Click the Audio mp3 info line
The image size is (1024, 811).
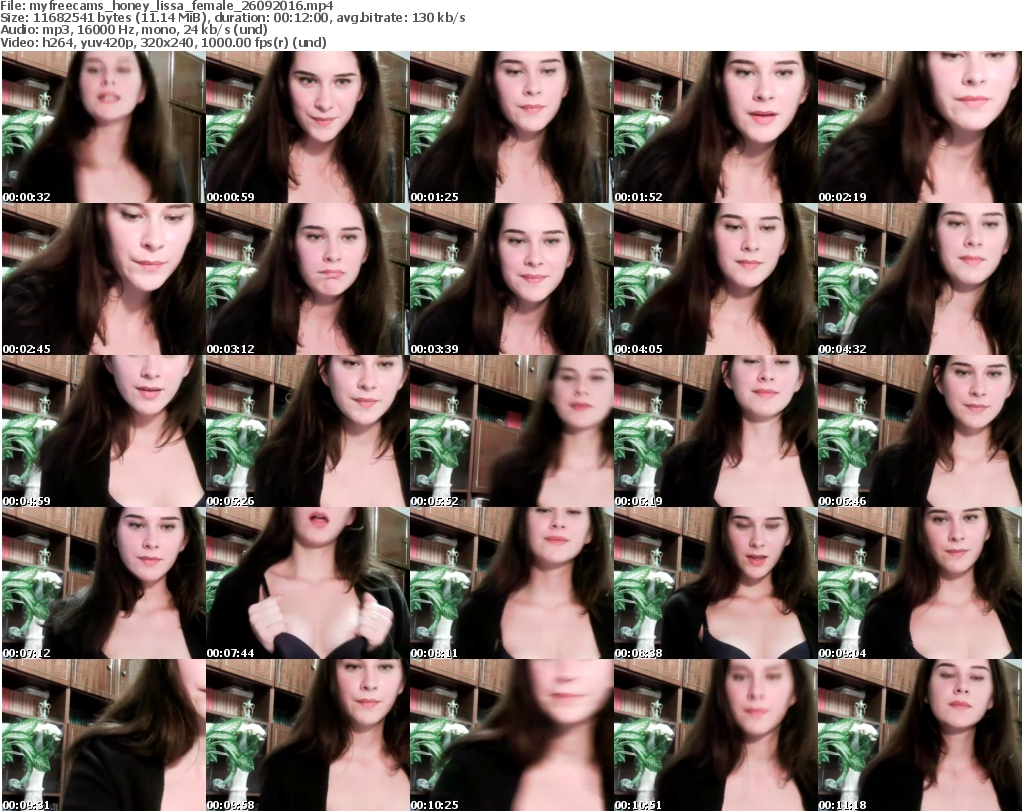134,30
